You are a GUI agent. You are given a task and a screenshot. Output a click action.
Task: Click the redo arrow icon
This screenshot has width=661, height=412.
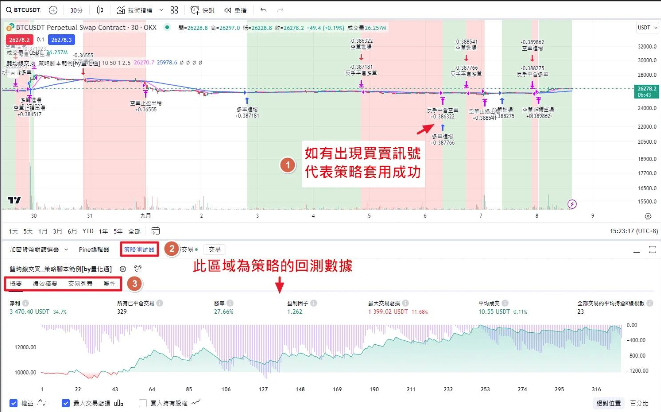(x=280, y=10)
